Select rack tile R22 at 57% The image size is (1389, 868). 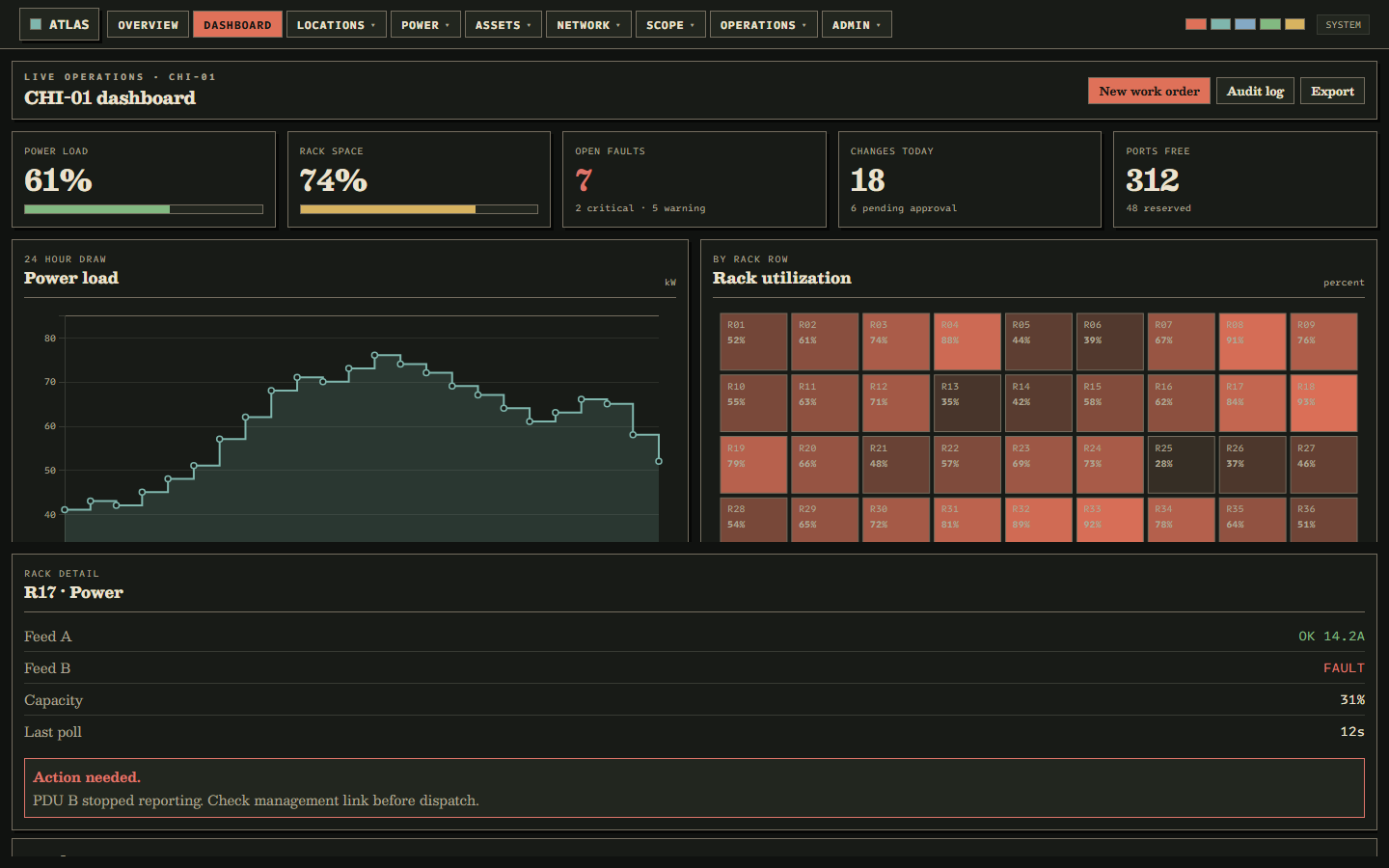click(x=967, y=465)
